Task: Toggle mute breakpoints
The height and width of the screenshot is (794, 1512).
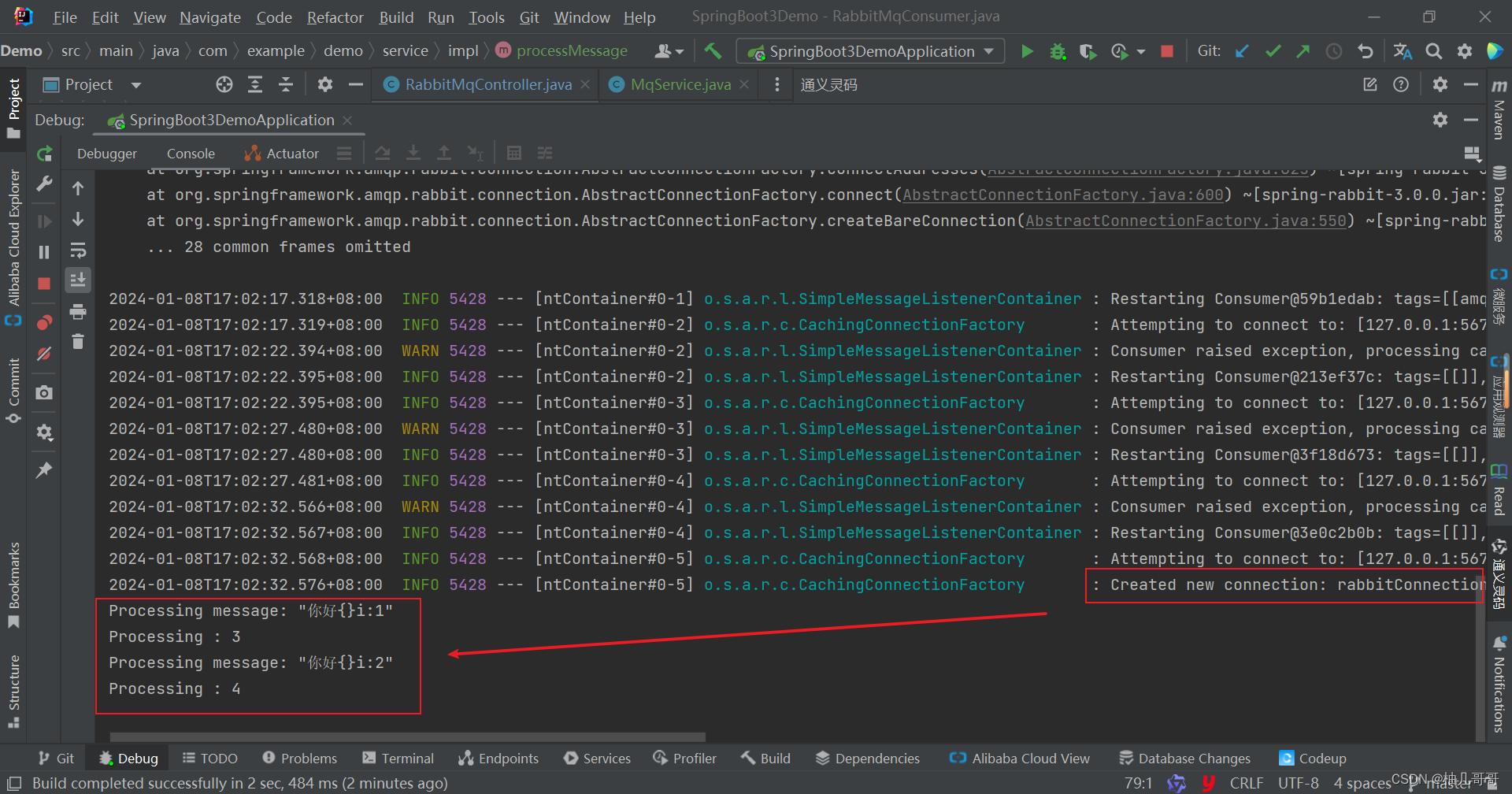Action: click(x=44, y=354)
